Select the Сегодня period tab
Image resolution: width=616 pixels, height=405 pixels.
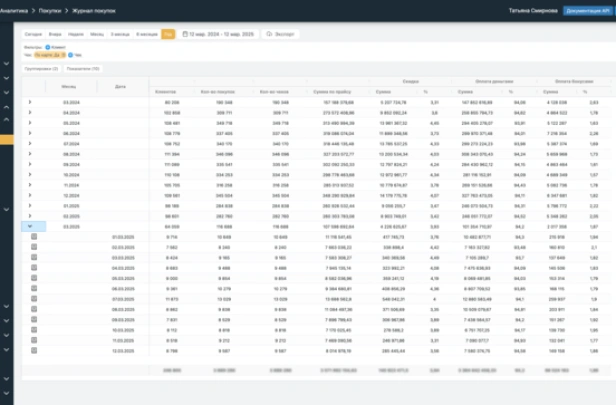click(33, 33)
